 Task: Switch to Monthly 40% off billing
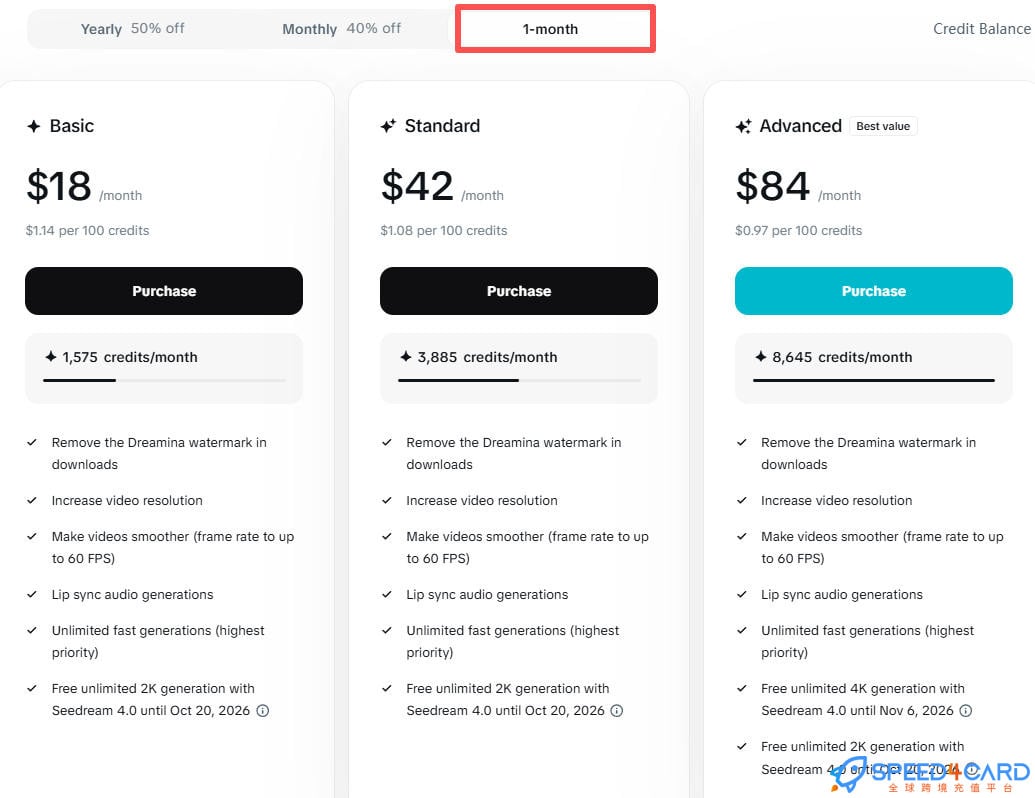341,29
